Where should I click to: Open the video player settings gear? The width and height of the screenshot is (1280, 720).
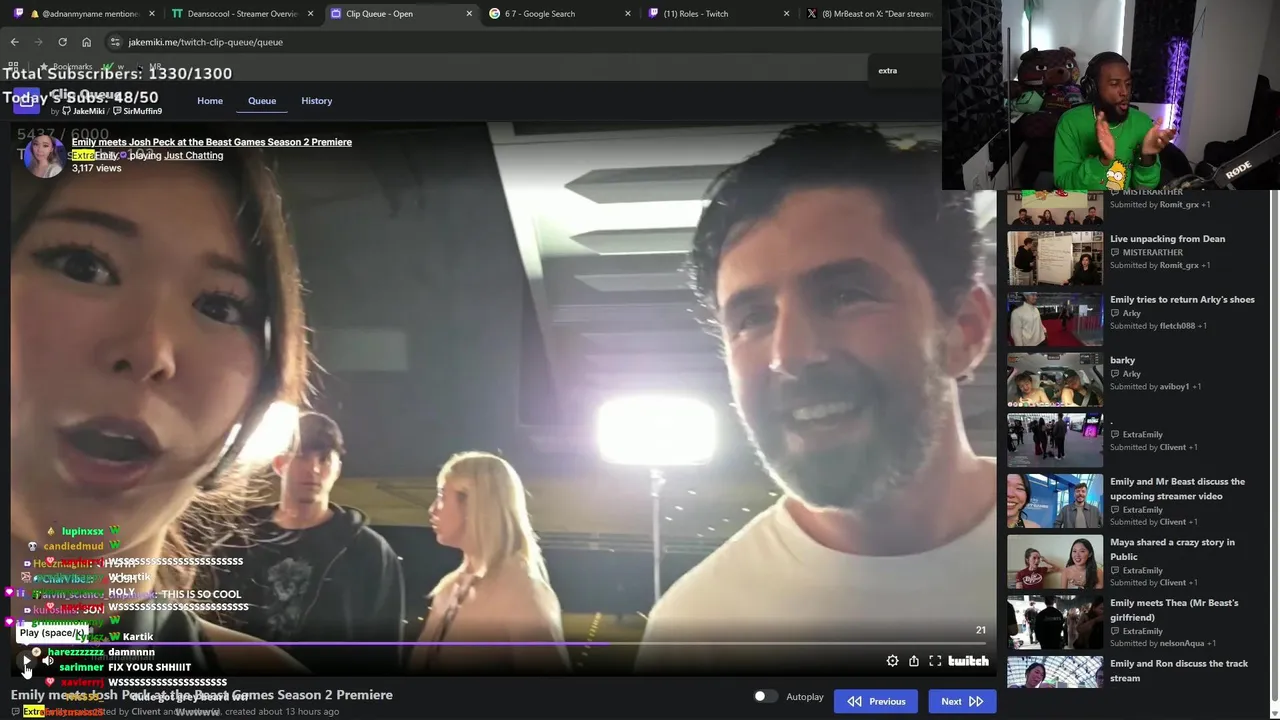[892, 661]
